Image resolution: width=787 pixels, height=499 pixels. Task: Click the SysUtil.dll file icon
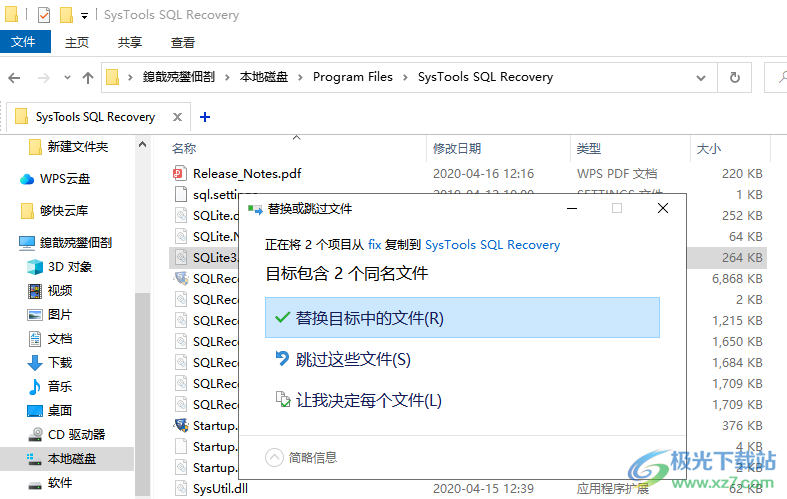tap(181, 488)
